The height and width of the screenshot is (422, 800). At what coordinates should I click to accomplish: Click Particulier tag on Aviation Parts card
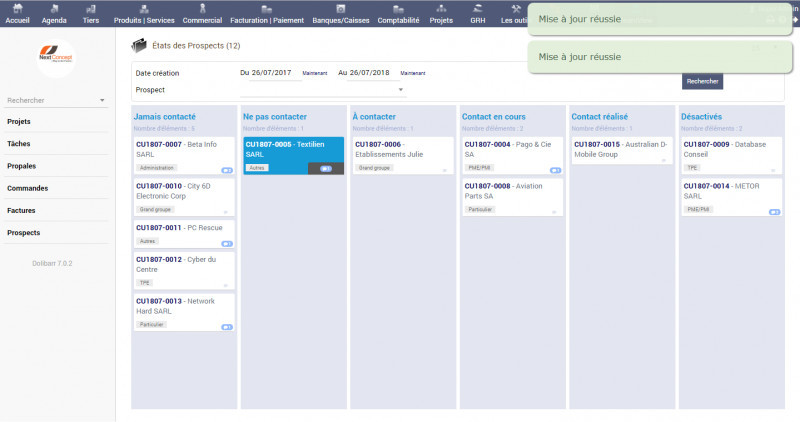coord(480,210)
